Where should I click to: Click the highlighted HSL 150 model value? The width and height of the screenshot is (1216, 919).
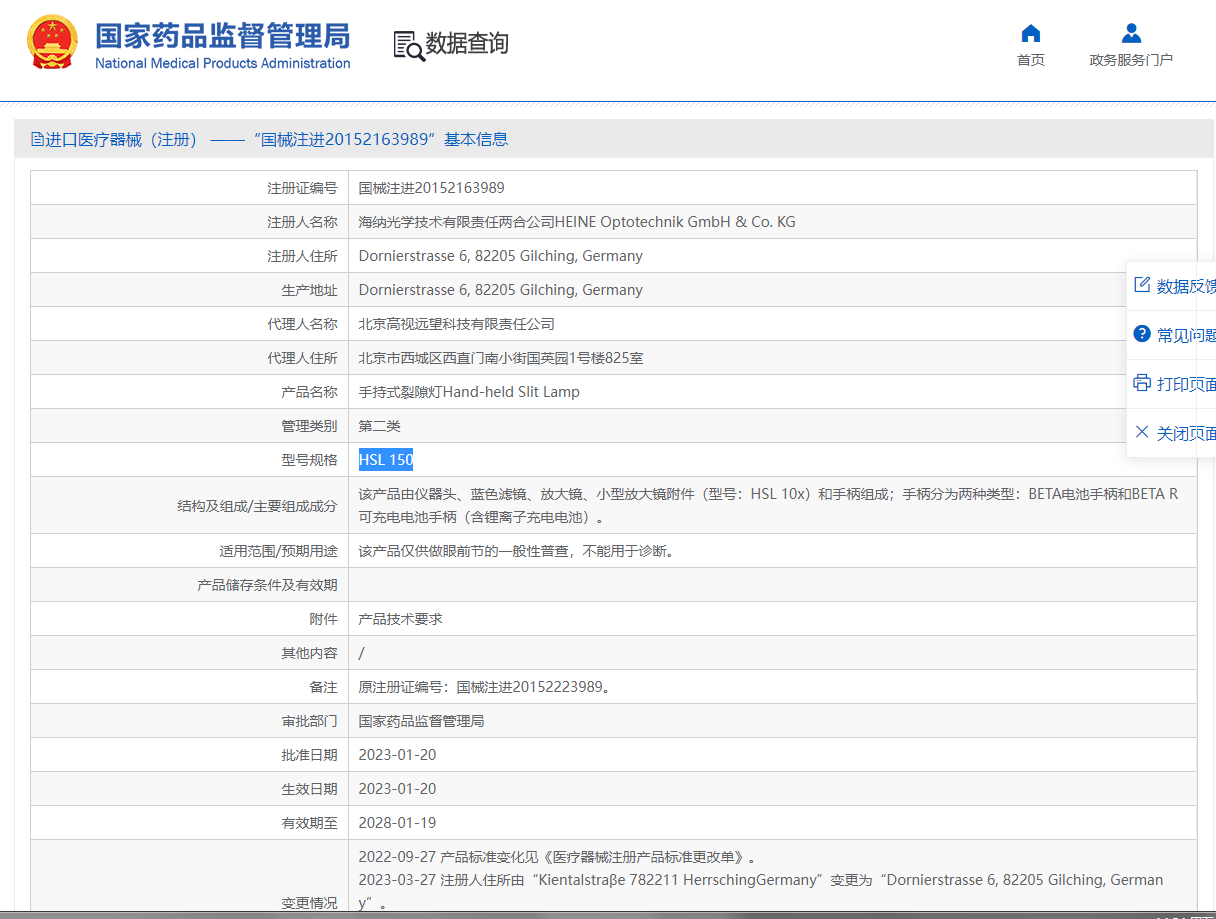tap(386, 460)
